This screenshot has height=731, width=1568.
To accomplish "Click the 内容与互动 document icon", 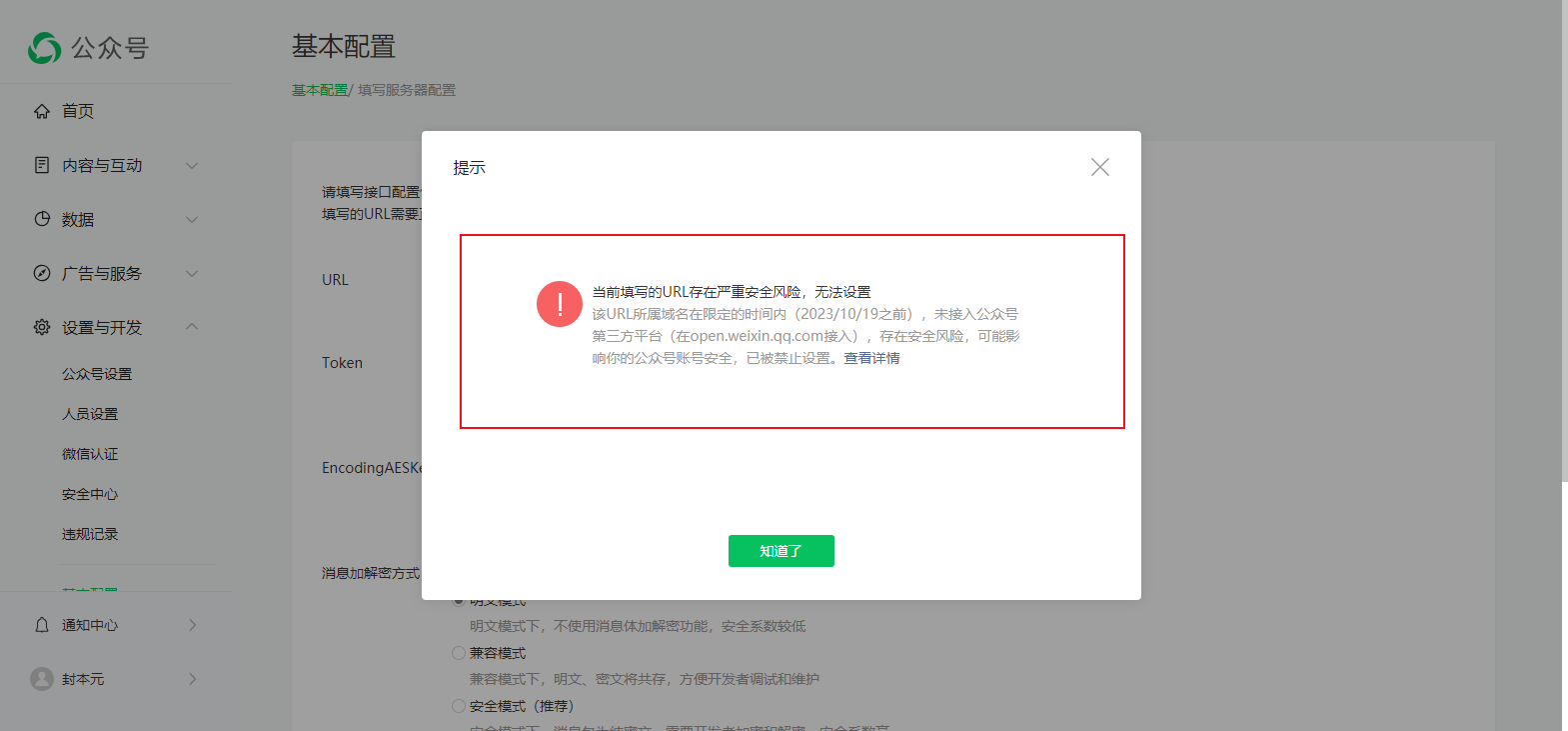I will [42, 165].
